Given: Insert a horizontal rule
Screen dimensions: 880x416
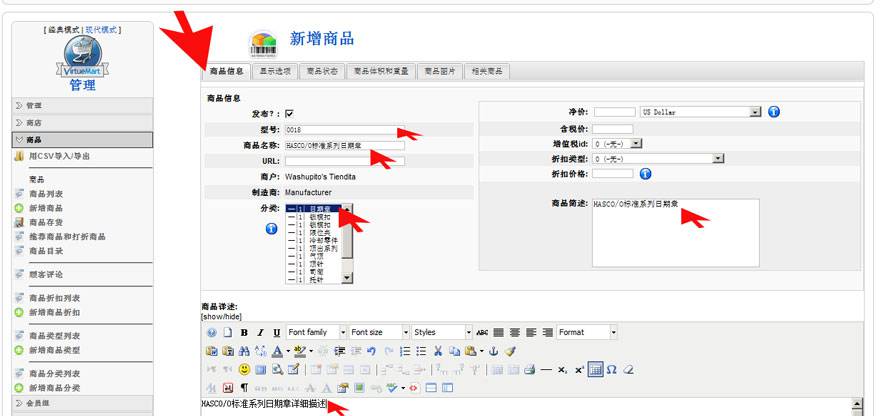Looking at the screenshot, I should click(x=546, y=369).
